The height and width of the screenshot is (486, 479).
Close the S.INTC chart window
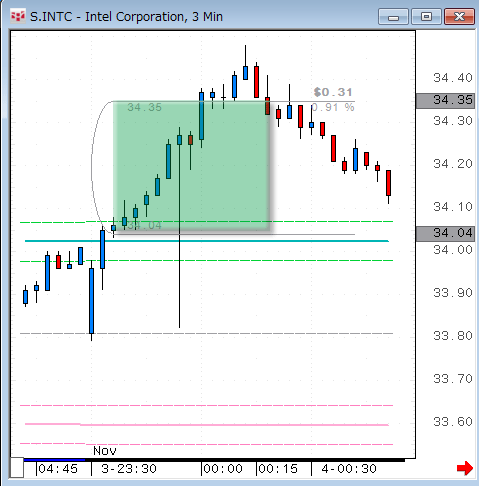(x=459, y=17)
